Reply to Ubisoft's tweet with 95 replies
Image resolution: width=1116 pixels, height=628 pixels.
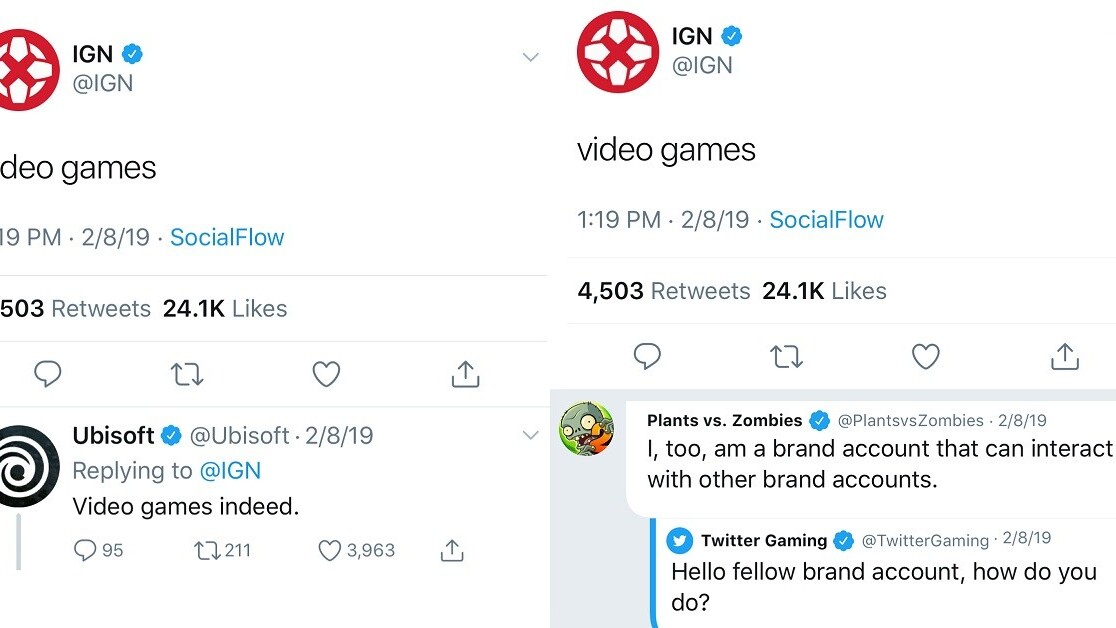point(87,550)
